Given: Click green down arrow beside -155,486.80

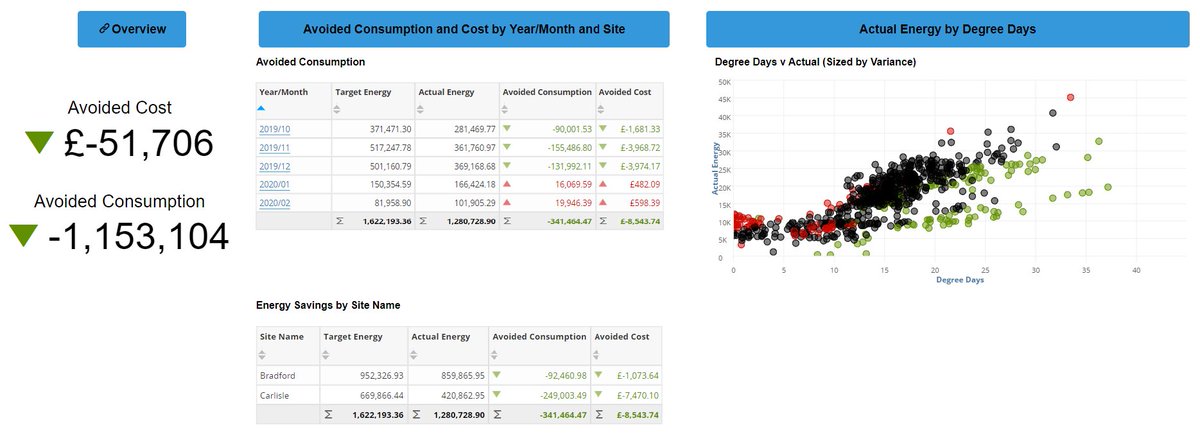Looking at the screenshot, I should point(507,147).
